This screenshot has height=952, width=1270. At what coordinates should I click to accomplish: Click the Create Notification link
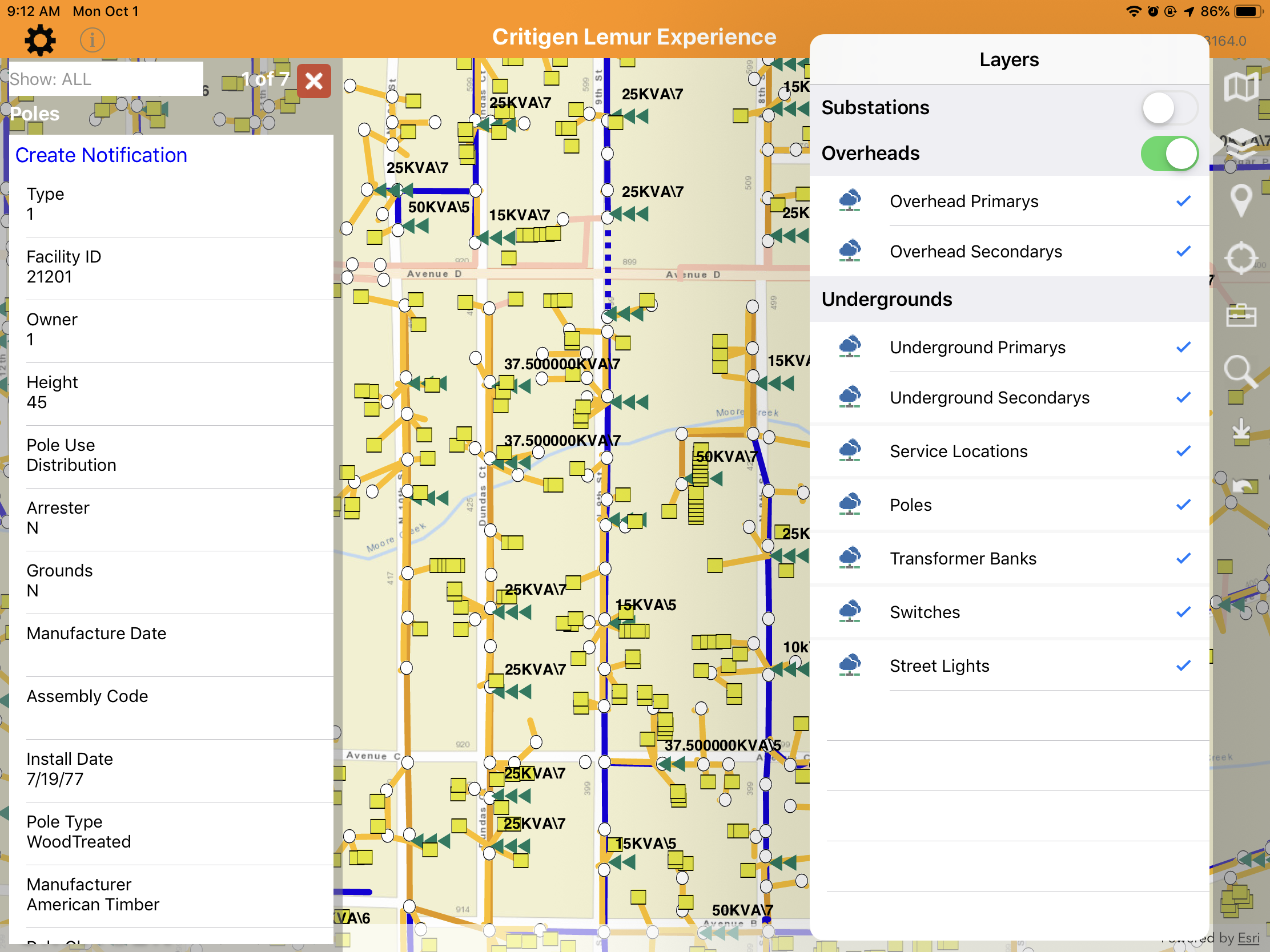pos(101,155)
